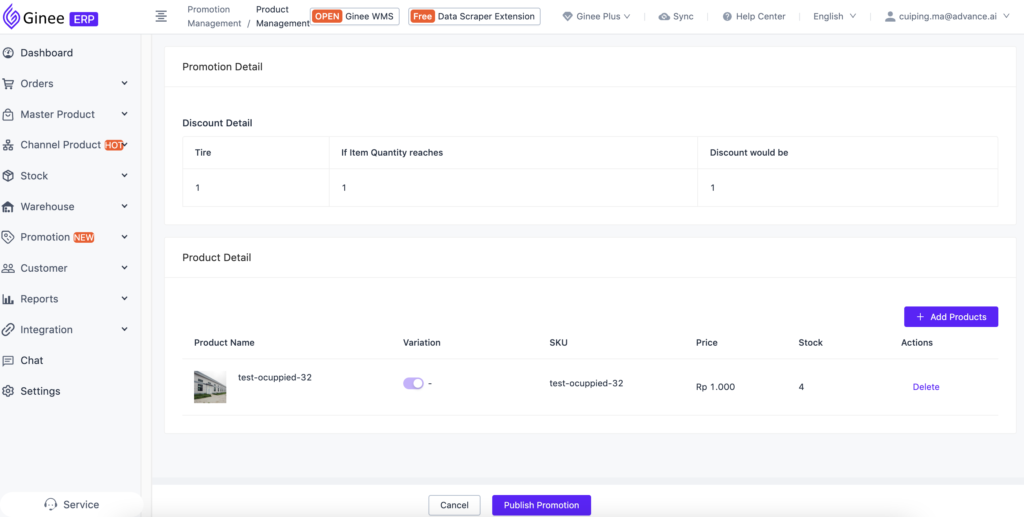Open the English language dropdown
The width and height of the screenshot is (1024, 517).
(834, 16)
